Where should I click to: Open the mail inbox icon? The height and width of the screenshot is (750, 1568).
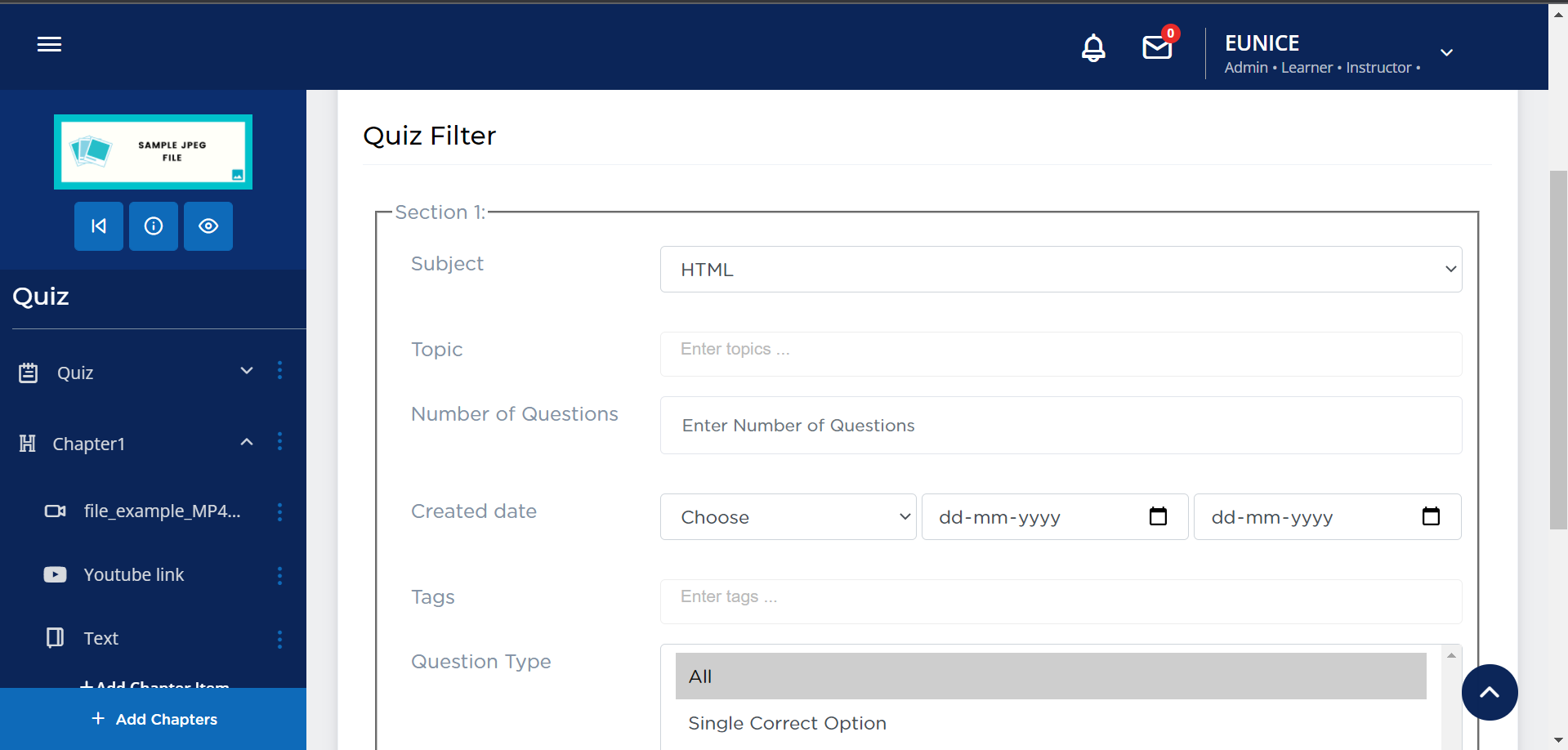click(x=1157, y=48)
